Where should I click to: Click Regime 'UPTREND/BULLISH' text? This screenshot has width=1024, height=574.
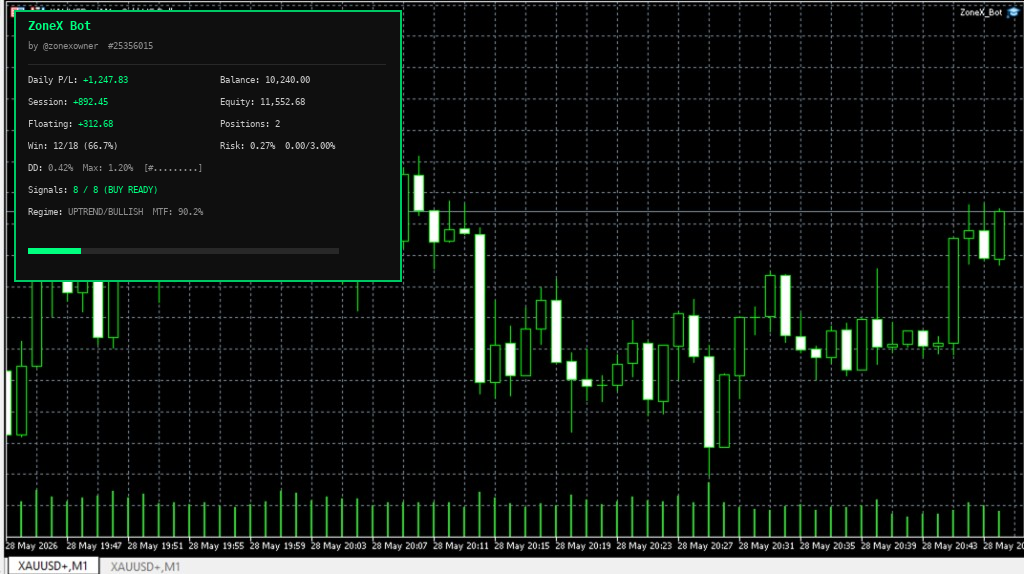coord(105,212)
